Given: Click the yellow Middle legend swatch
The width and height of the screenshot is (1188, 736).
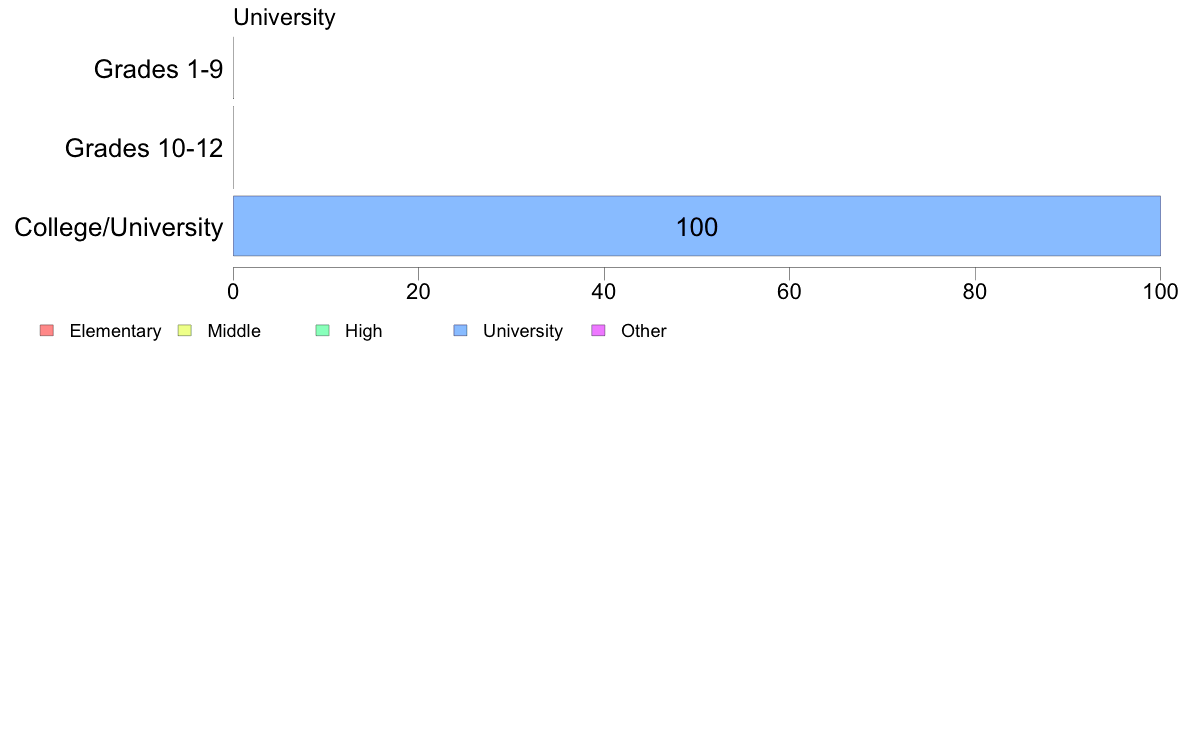Looking at the screenshot, I should tap(184, 331).
